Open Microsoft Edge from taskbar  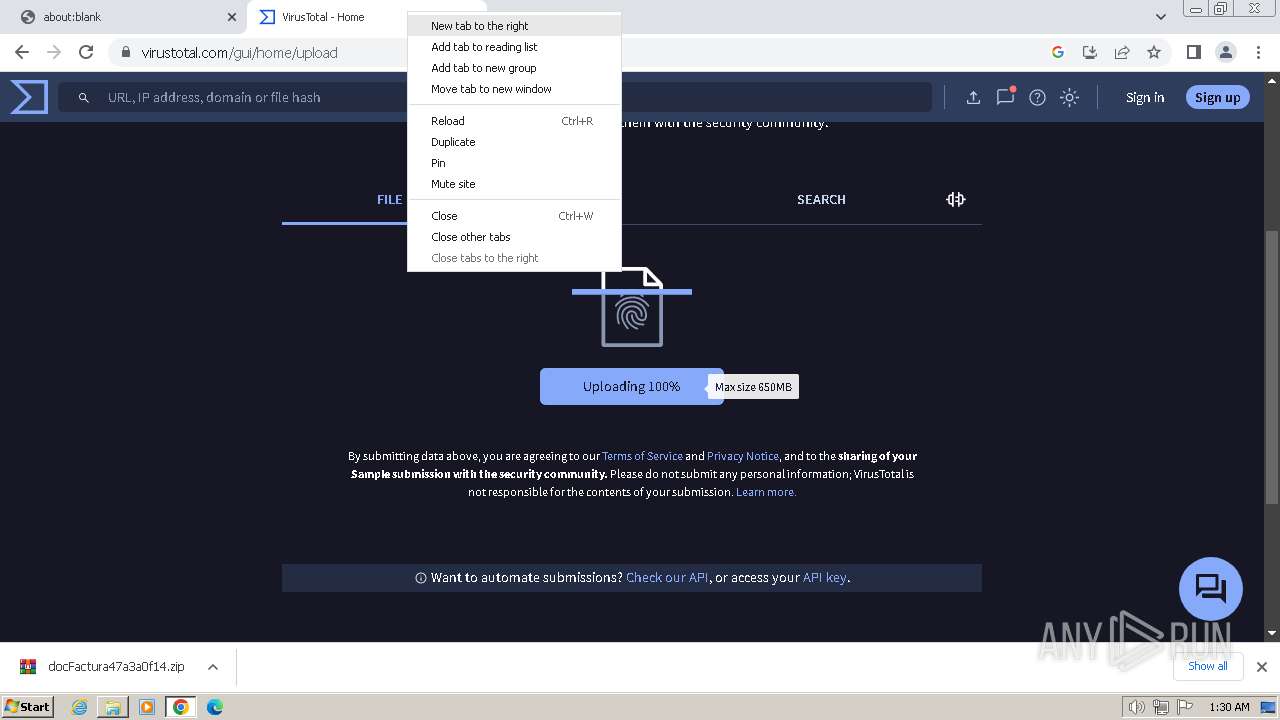[x=215, y=707]
